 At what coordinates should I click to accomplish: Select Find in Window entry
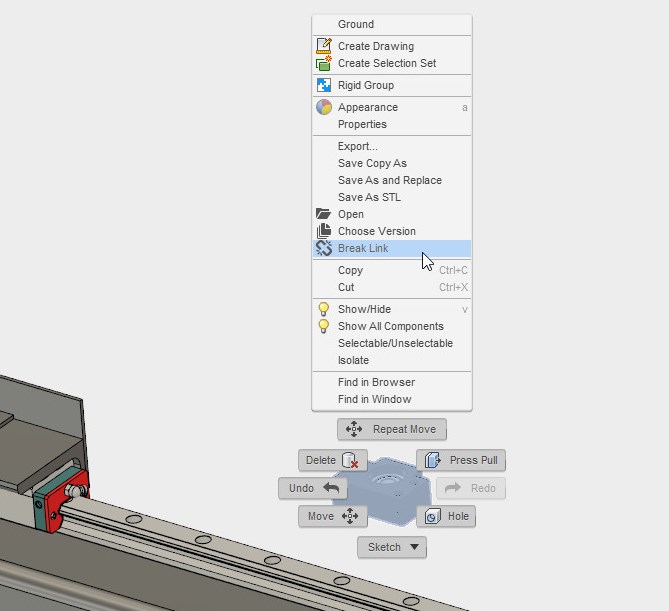tap(392, 399)
